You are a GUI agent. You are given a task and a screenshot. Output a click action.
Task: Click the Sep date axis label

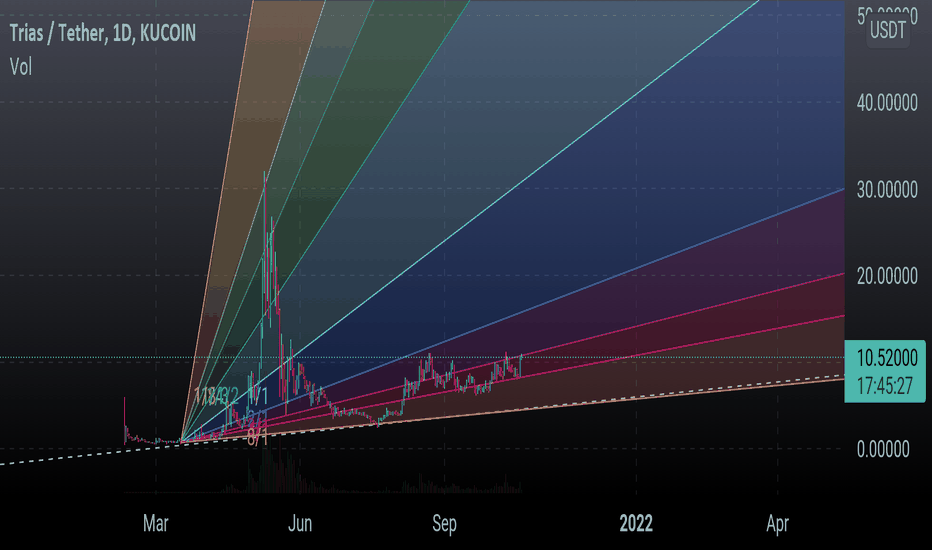click(445, 524)
